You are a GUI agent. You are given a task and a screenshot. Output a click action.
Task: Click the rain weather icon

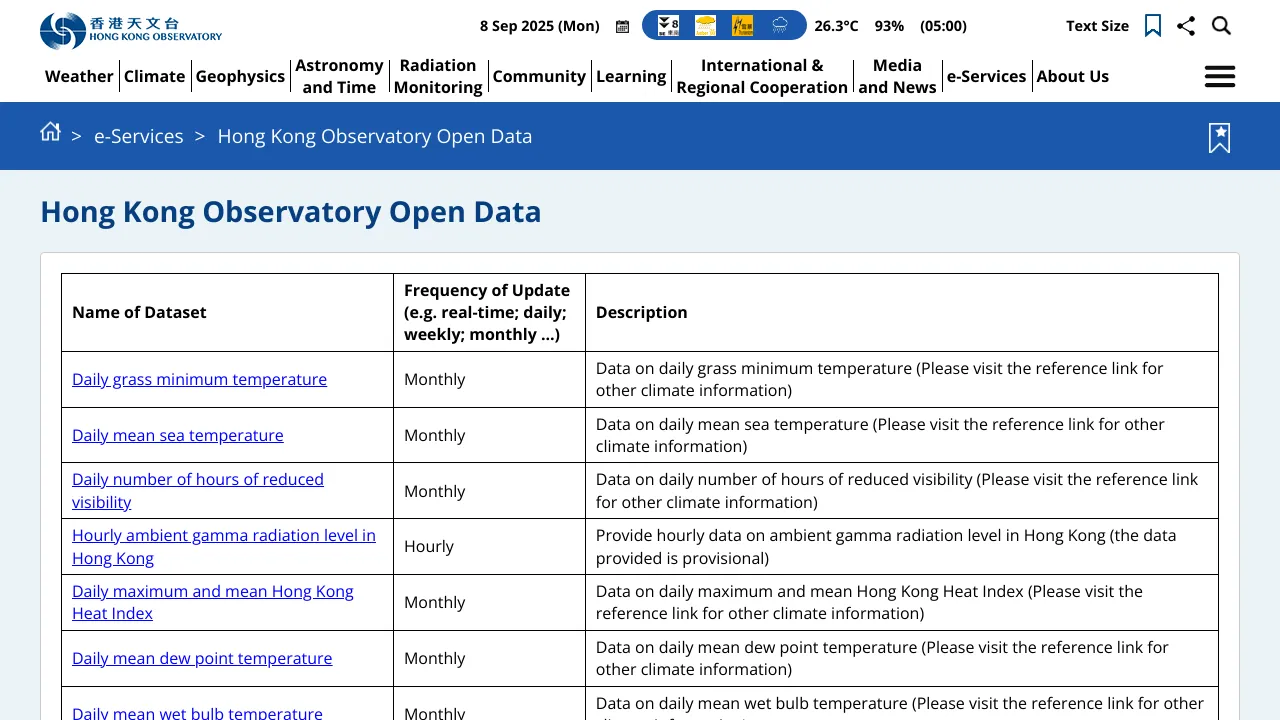779,26
